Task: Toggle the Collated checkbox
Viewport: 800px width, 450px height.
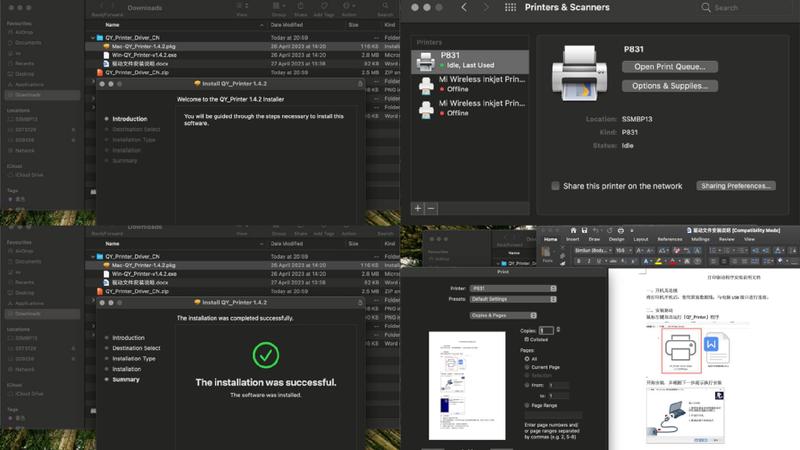Action: [x=526, y=340]
